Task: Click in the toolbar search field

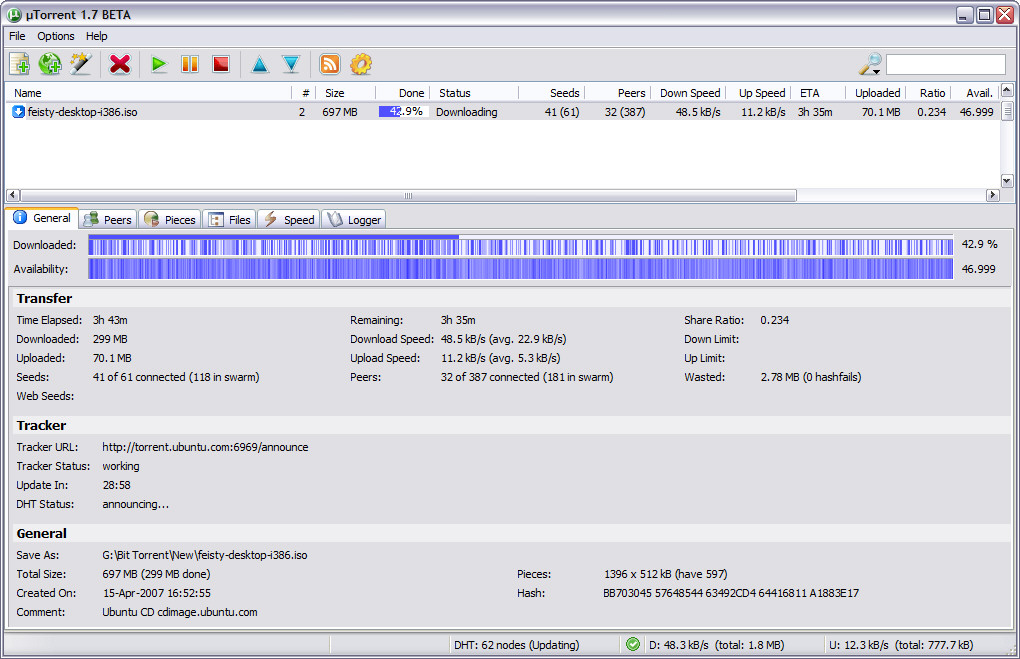Action: click(946, 64)
